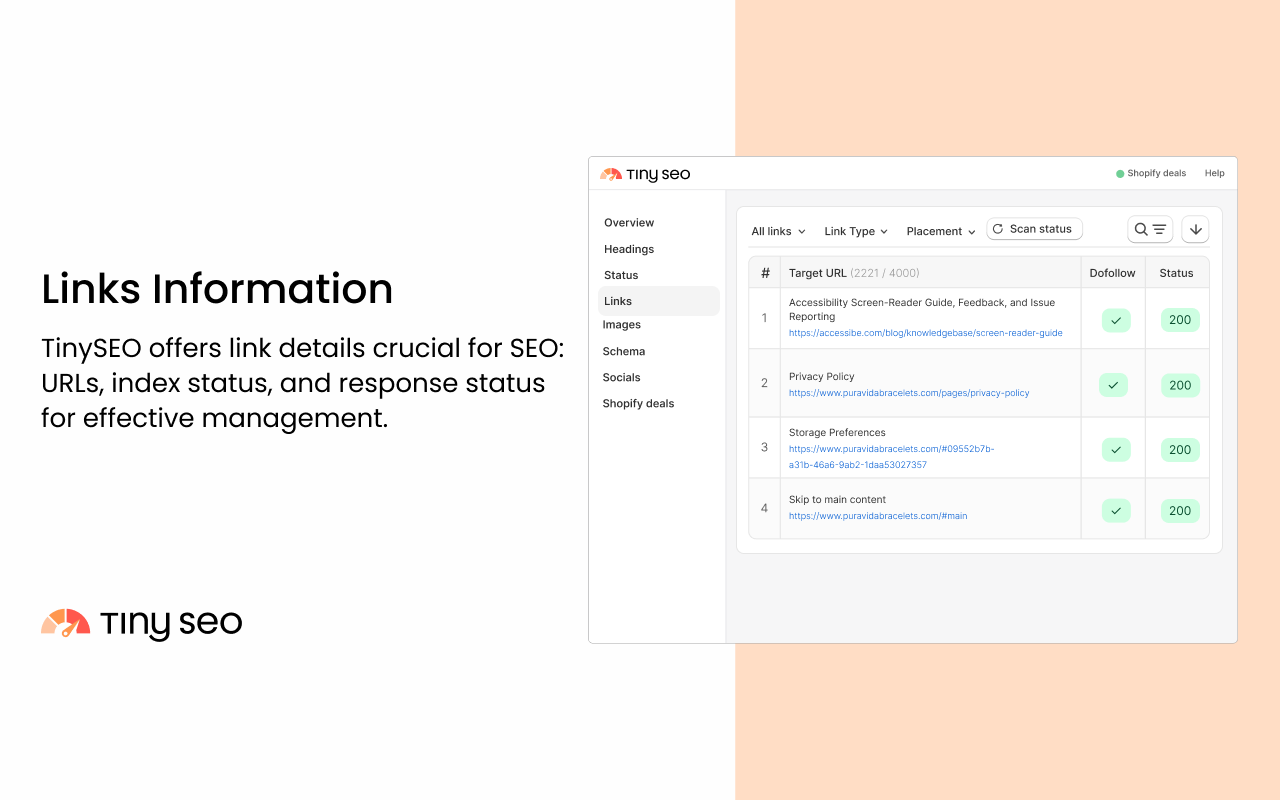Toggle Dofollow check for Accessibility Screen-Reader Guide row
The width and height of the screenshot is (1280, 800).
(x=1116, y=321)
